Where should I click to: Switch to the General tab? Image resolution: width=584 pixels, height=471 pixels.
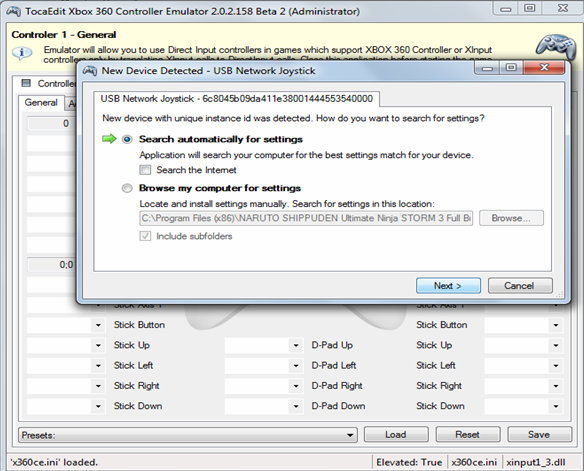pos(41,102)
